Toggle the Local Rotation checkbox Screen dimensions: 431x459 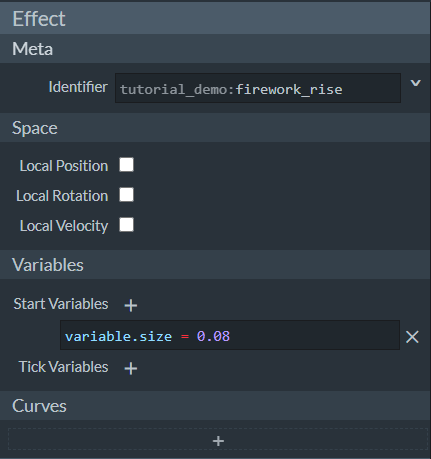coord(127,195)
